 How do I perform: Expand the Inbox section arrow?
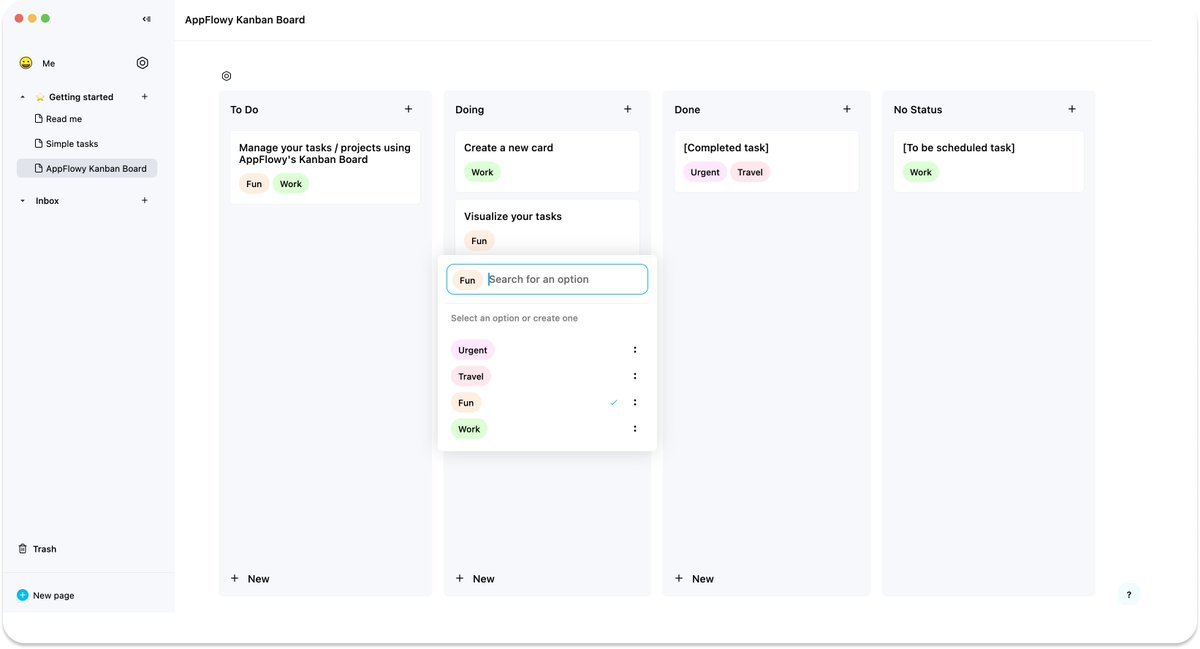pyautogui.click(x=23, y=201)
